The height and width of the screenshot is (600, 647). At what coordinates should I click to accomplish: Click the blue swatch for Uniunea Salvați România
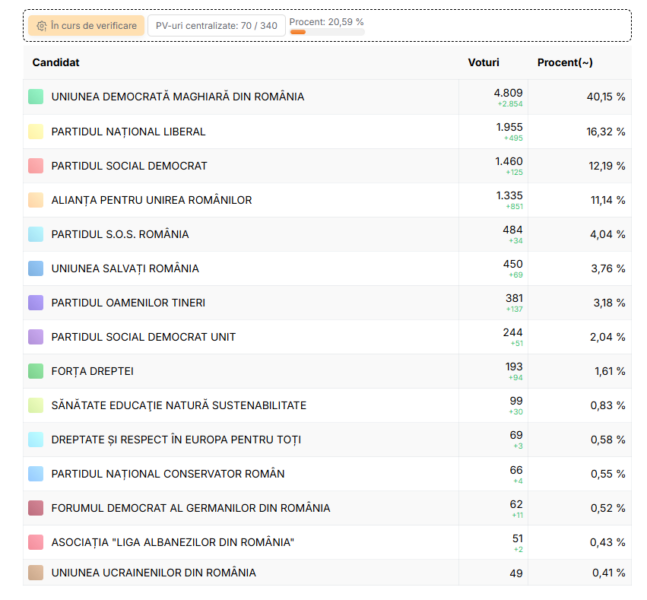pos(36,268)
